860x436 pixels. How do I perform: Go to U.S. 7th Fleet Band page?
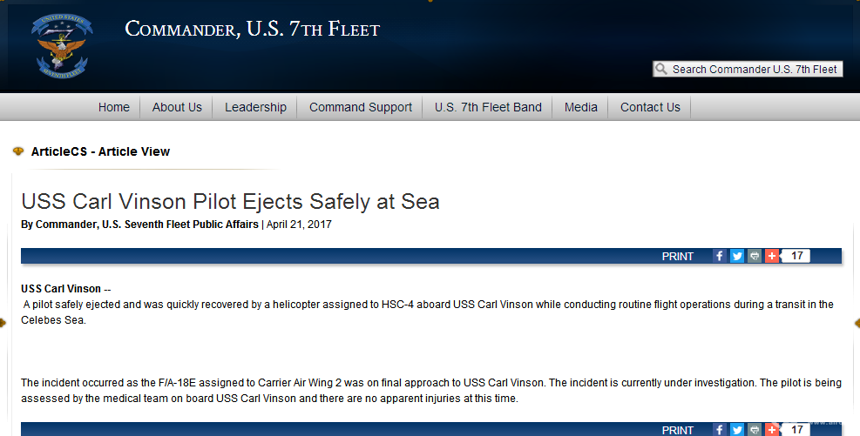488,107
